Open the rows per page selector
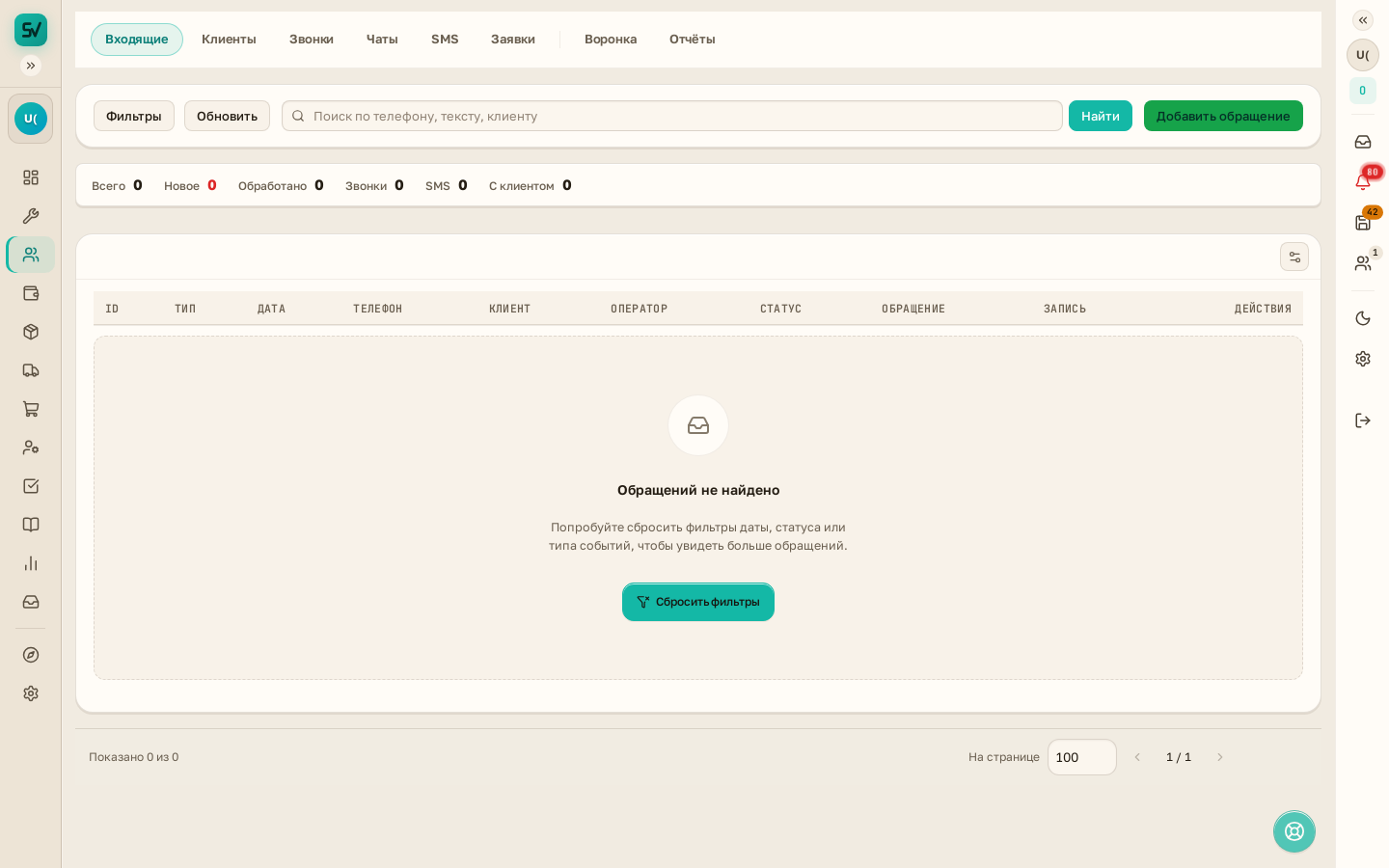Viewport: 1389px width, 868px height. tap(1082, 757)
